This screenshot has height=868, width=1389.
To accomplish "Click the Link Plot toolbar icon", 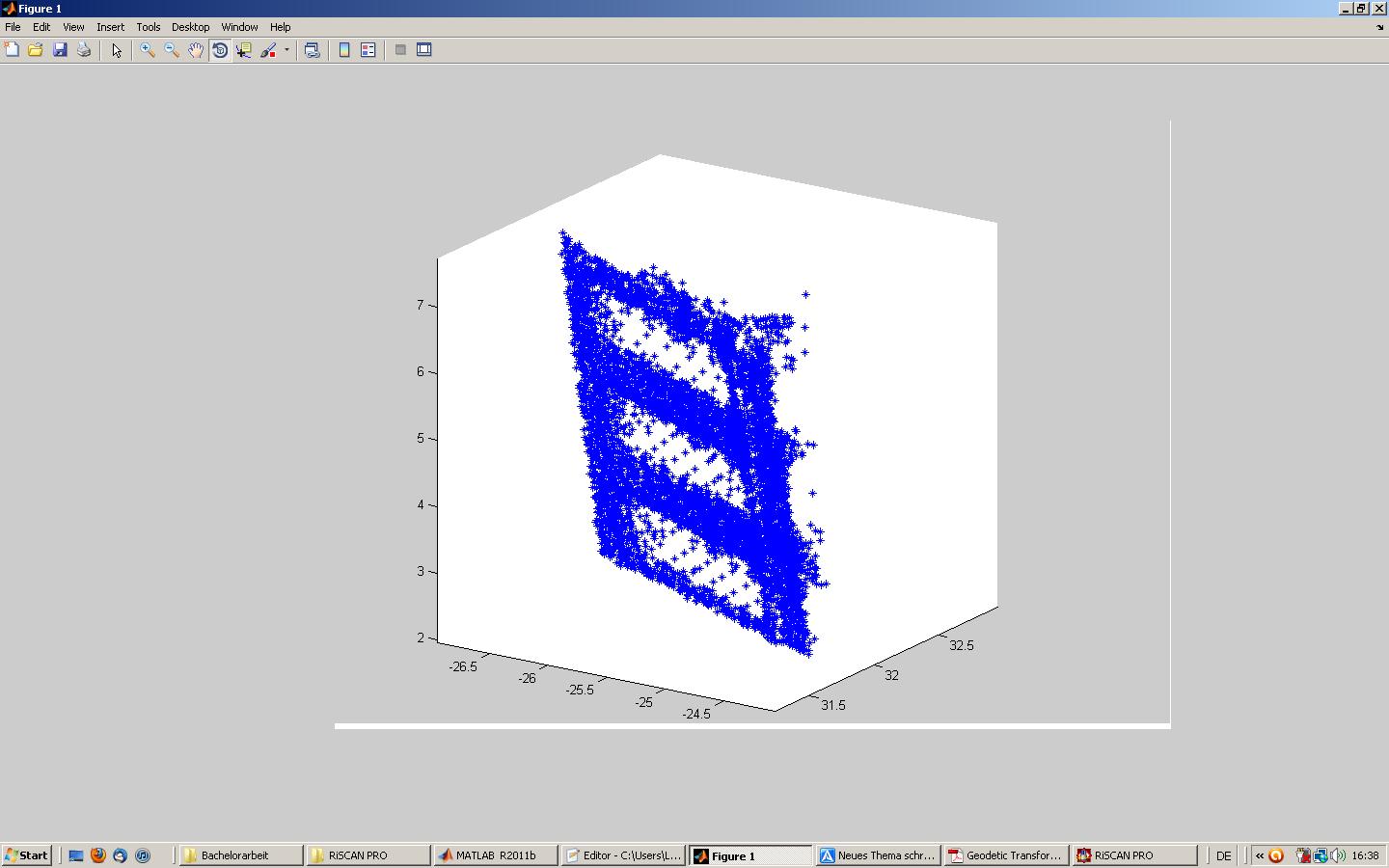I will point(312,50).
